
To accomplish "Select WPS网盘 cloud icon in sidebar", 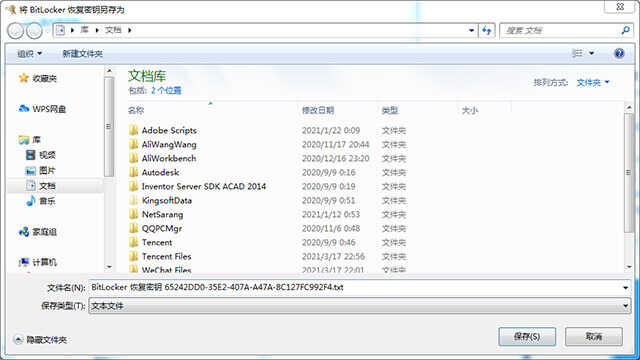I will click(x=24, y=109).
